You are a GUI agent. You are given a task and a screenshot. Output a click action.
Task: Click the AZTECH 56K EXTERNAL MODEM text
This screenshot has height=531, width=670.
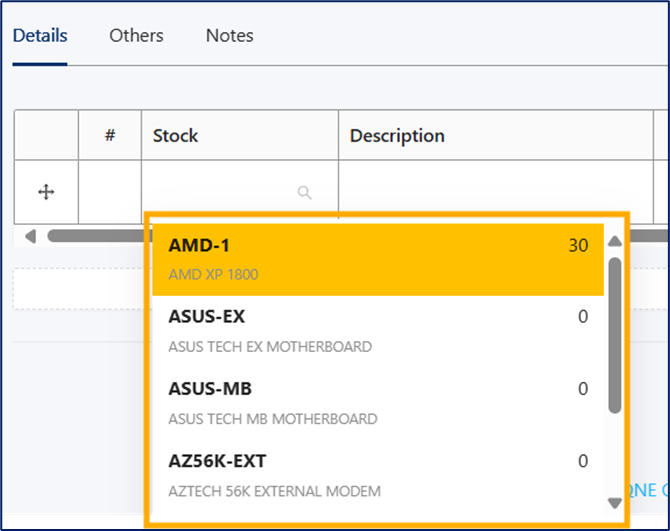pos(274,491)
